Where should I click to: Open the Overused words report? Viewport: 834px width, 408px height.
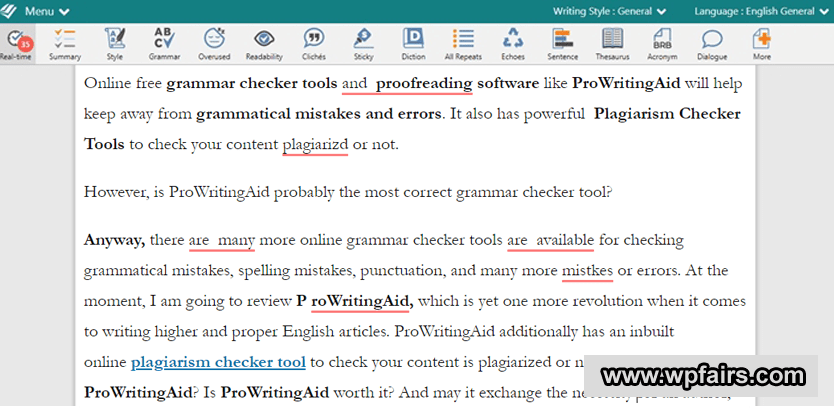[x=214, y=44]
